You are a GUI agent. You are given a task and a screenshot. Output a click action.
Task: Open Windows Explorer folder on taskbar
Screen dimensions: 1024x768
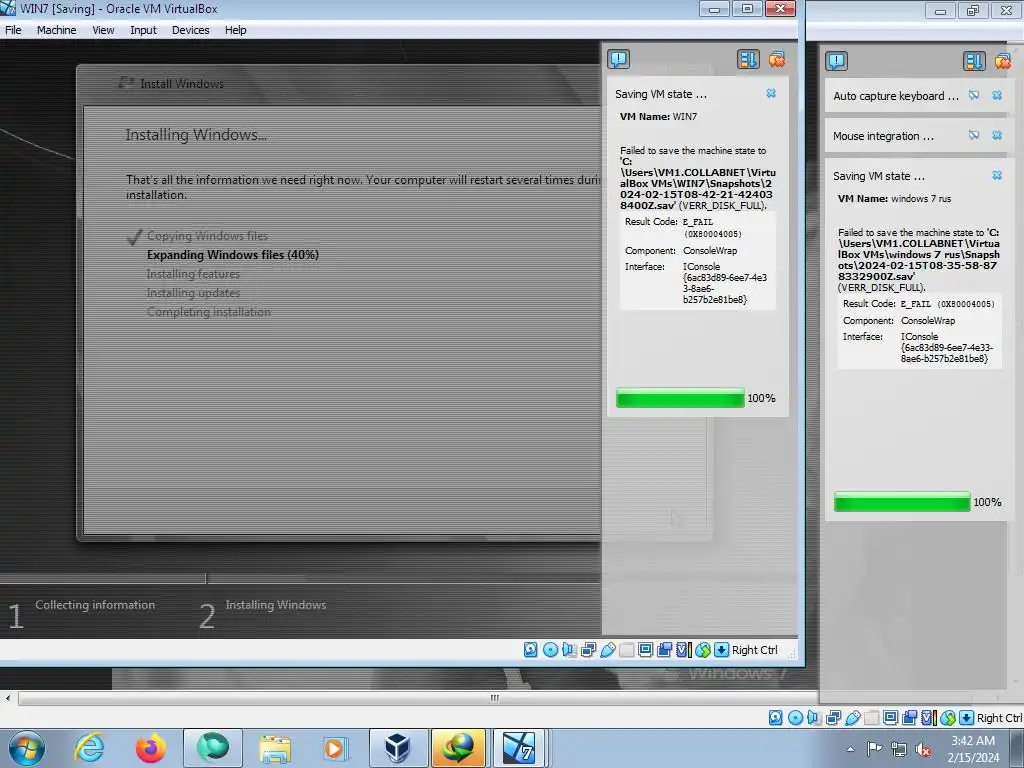[x=274, y=748]
